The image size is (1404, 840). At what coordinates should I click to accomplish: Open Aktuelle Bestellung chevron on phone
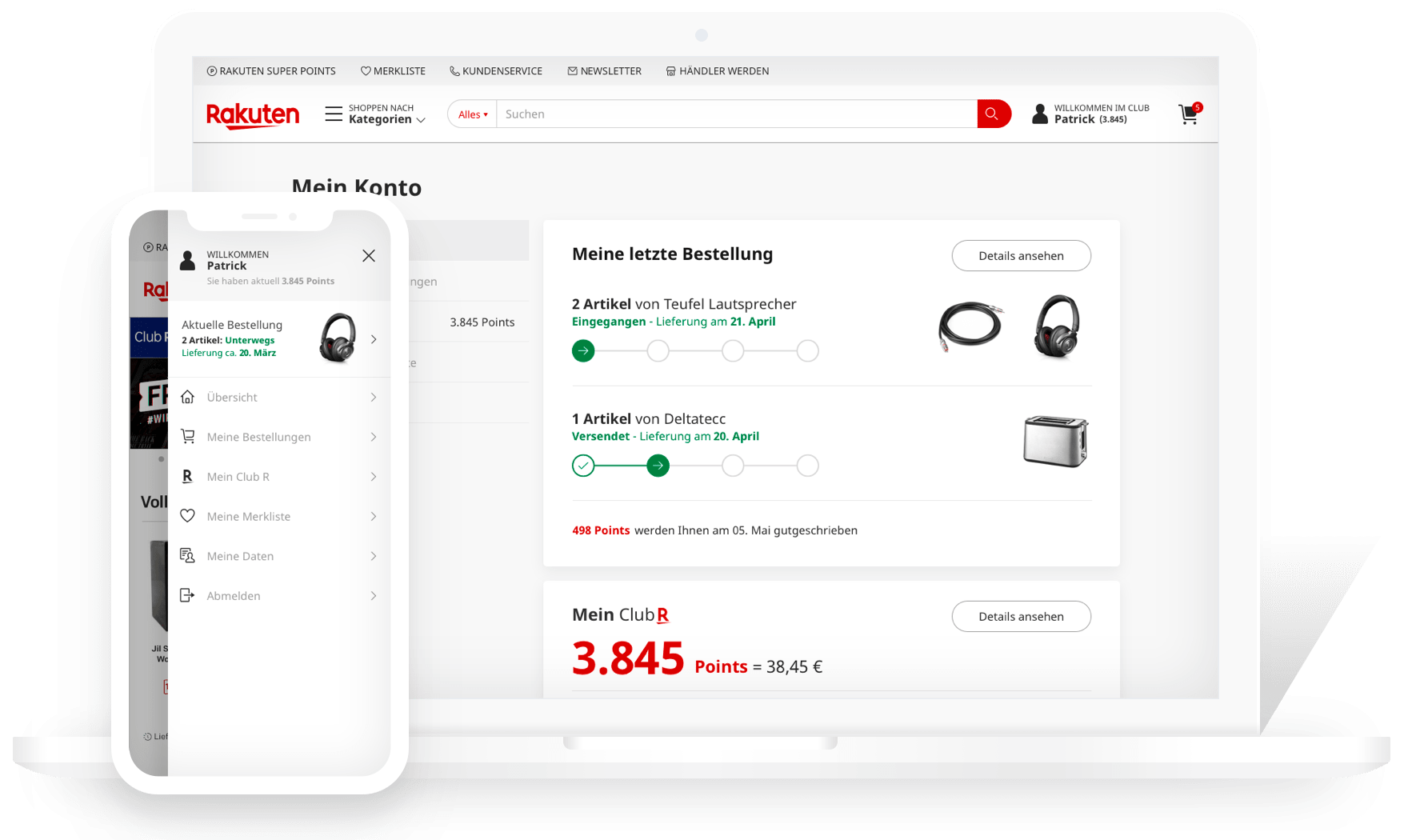(374, 339)
